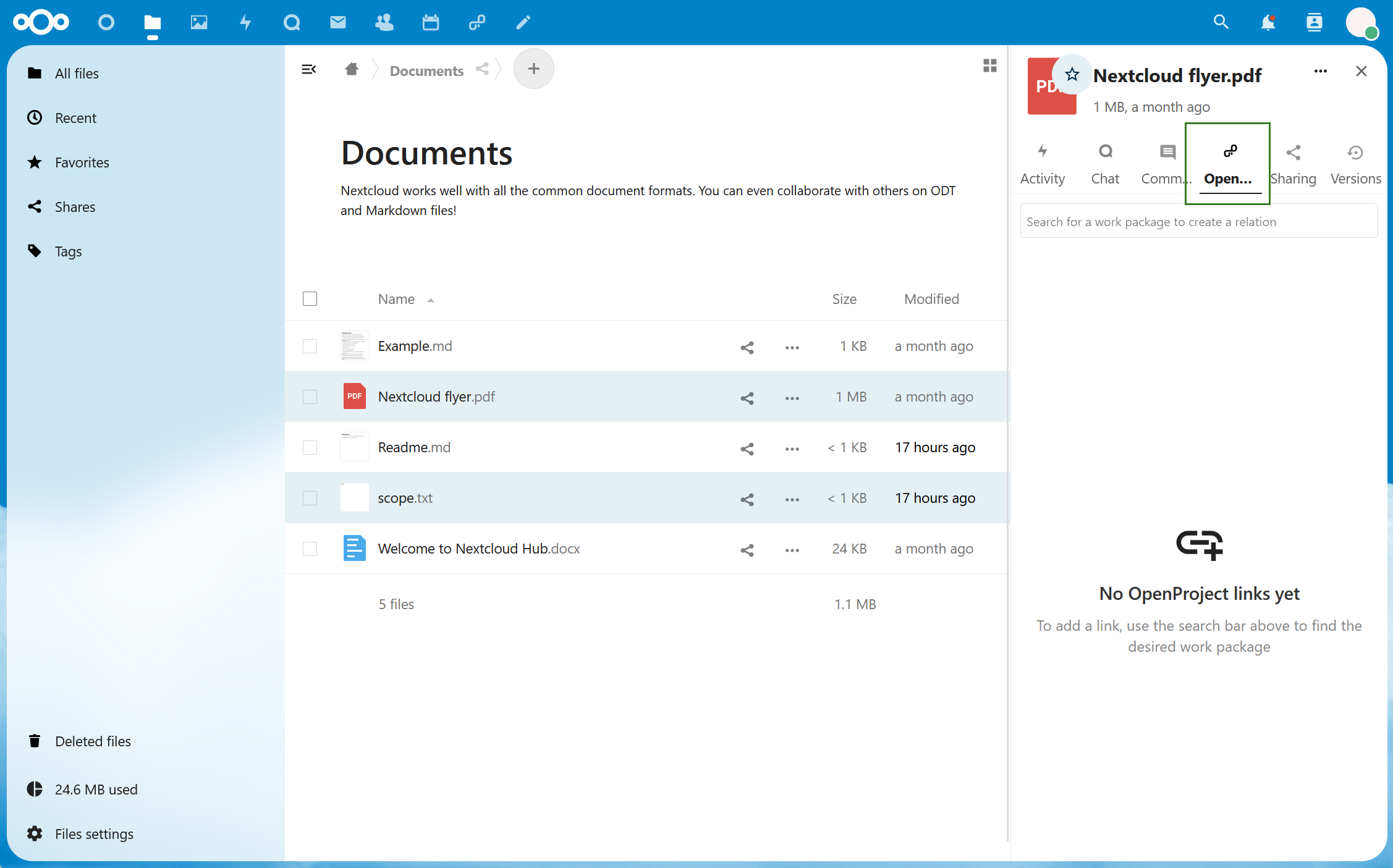The height and width of the screenshot is (868, 1393).
Task: Click the Tags menu item in sidebar
Action: [x=68, y=251]
